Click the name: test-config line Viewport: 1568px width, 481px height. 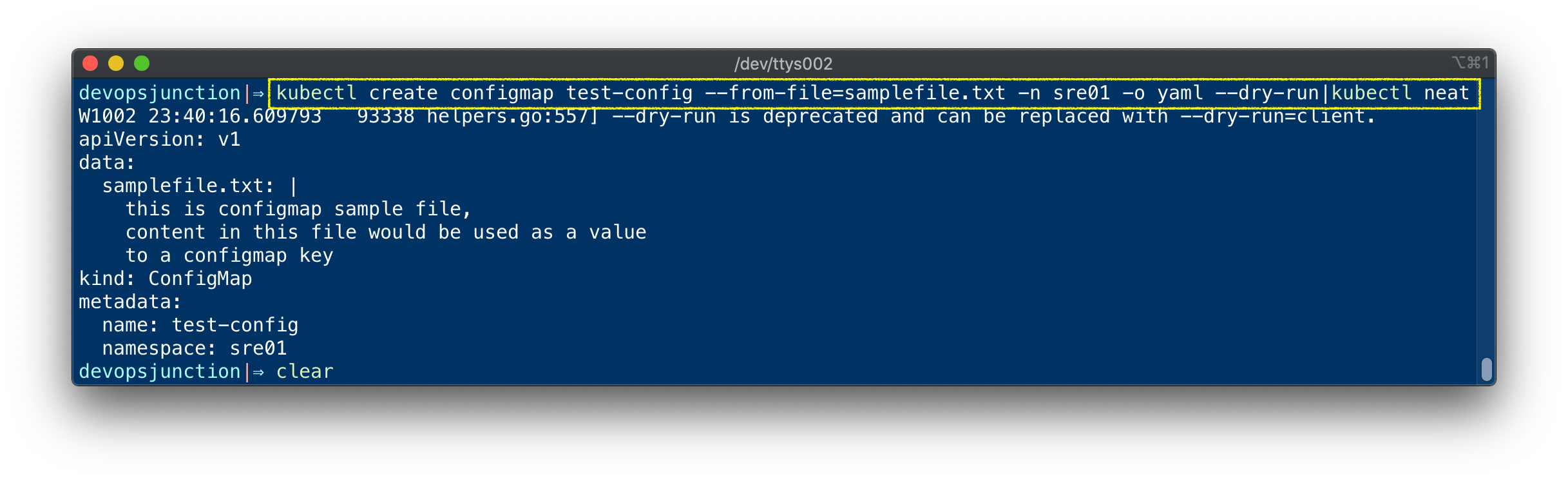(x=200, y=326)
